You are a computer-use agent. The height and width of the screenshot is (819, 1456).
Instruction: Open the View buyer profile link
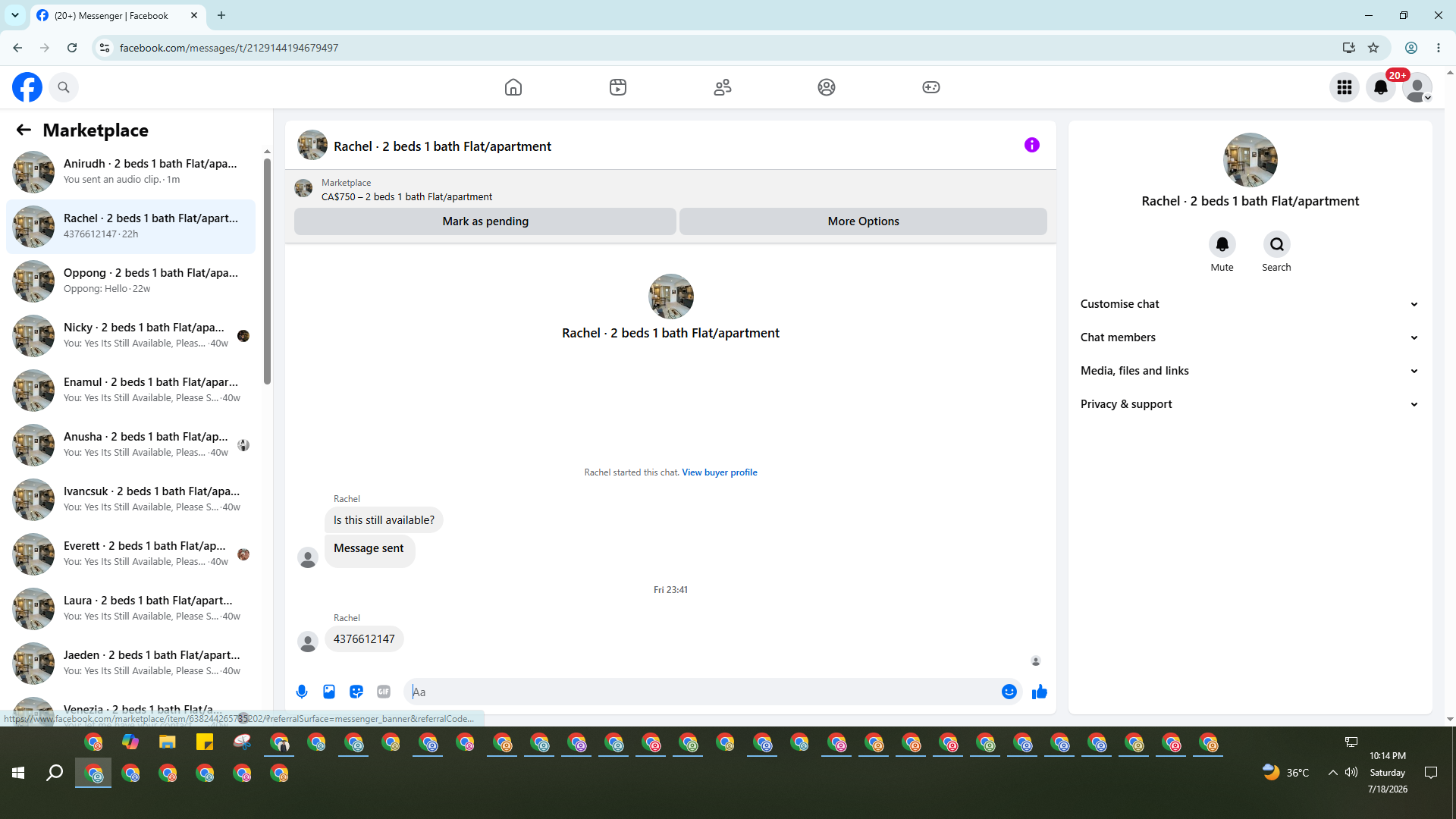720,472
